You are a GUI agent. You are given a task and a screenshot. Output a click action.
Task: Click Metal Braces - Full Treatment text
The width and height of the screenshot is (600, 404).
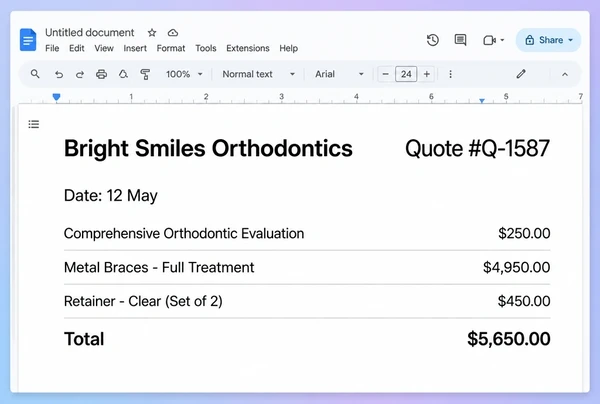(x=159, y=267)
